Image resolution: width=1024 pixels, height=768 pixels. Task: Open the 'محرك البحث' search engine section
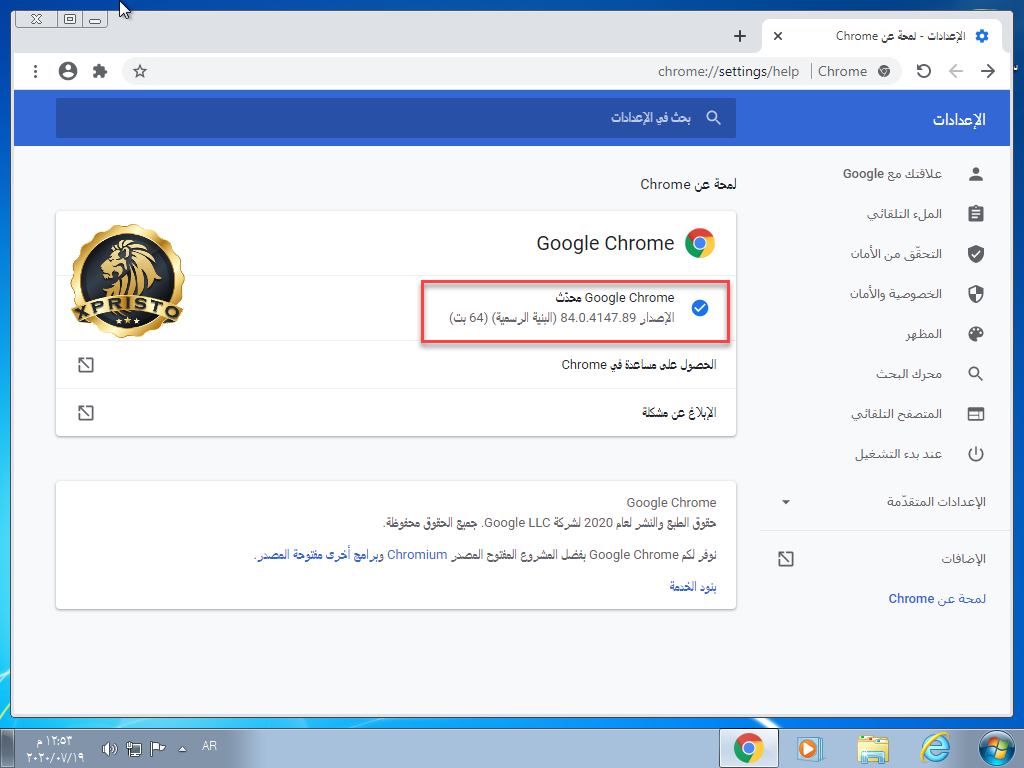[908, 374]
